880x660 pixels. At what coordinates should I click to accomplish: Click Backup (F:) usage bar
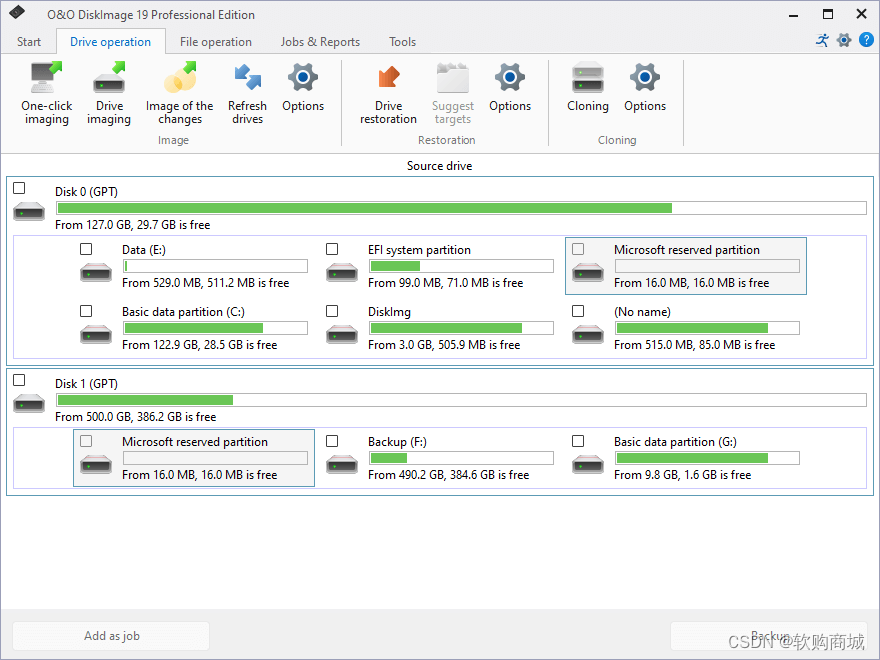pos(461,458)
